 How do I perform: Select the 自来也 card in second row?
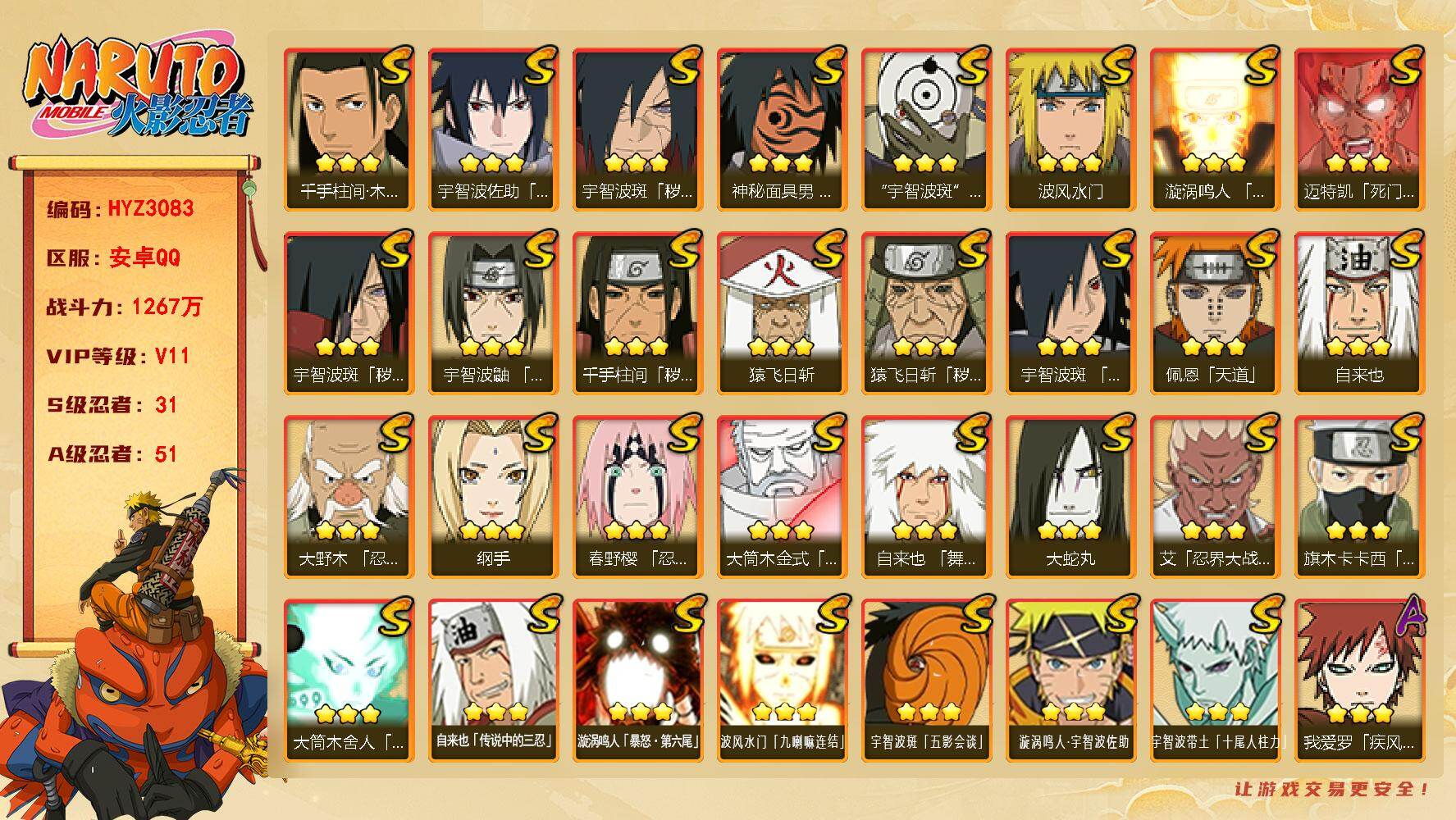tap(1359, 312)
